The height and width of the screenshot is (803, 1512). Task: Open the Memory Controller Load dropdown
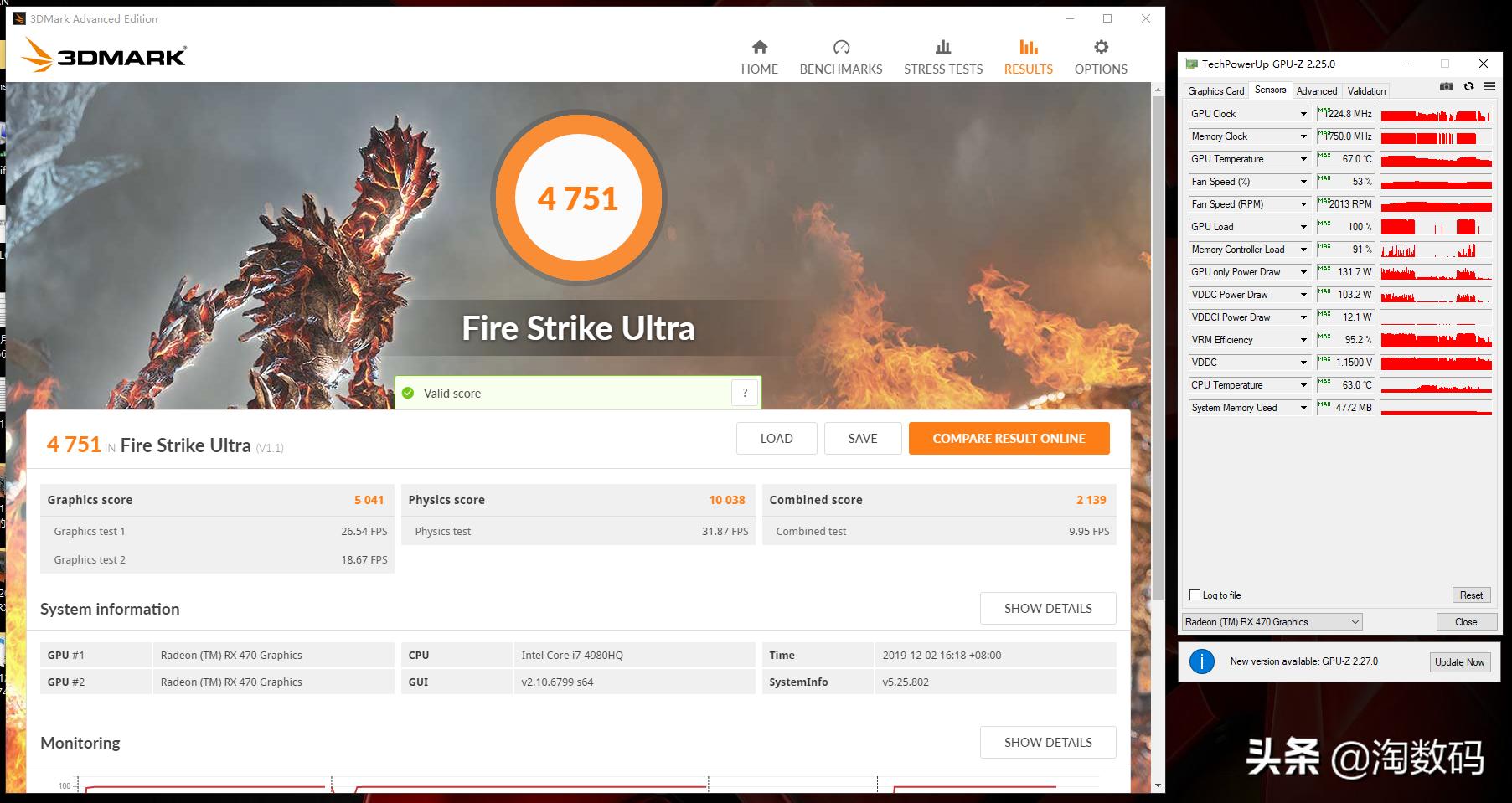point(1303,250)
